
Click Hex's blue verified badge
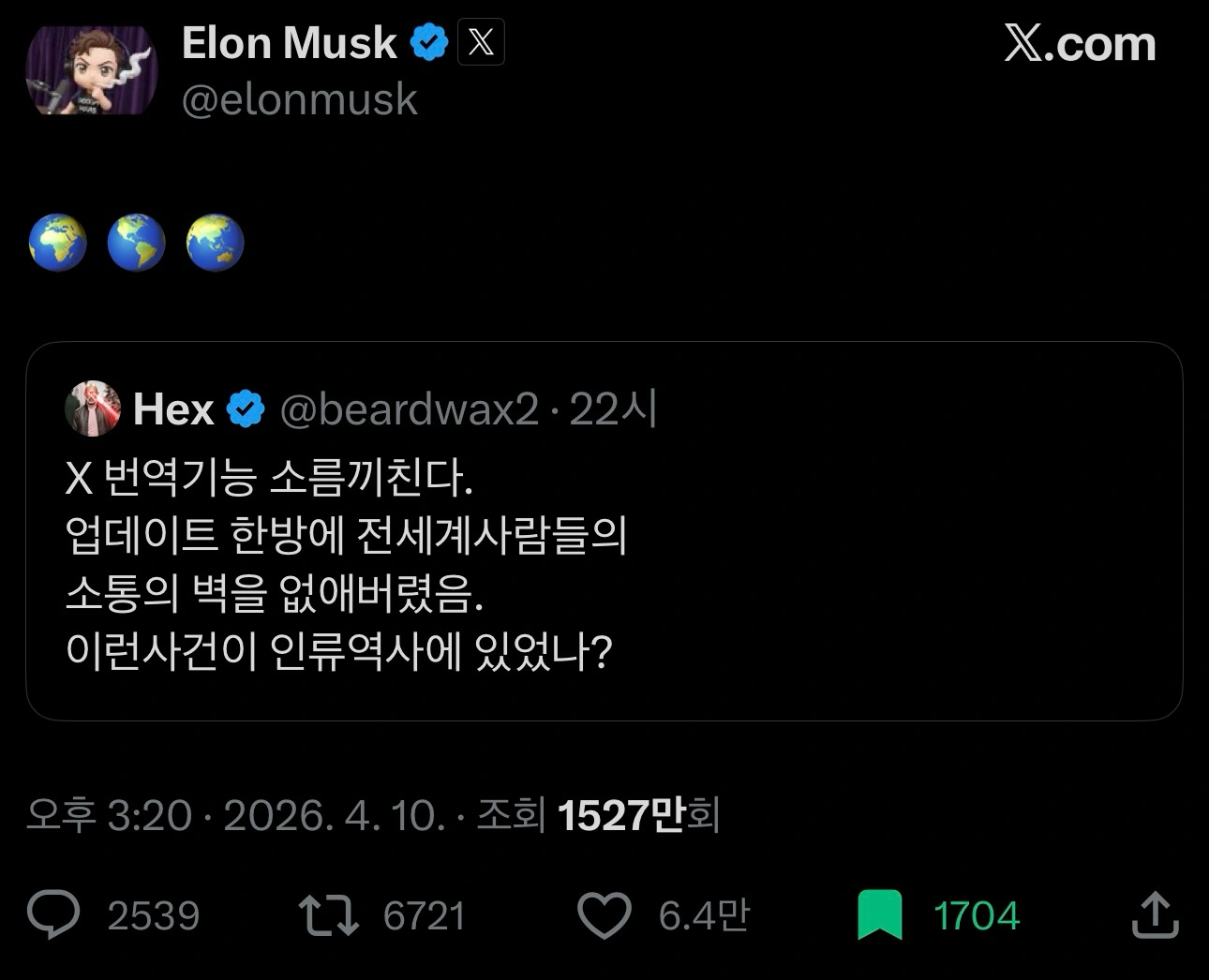(246, 409)
